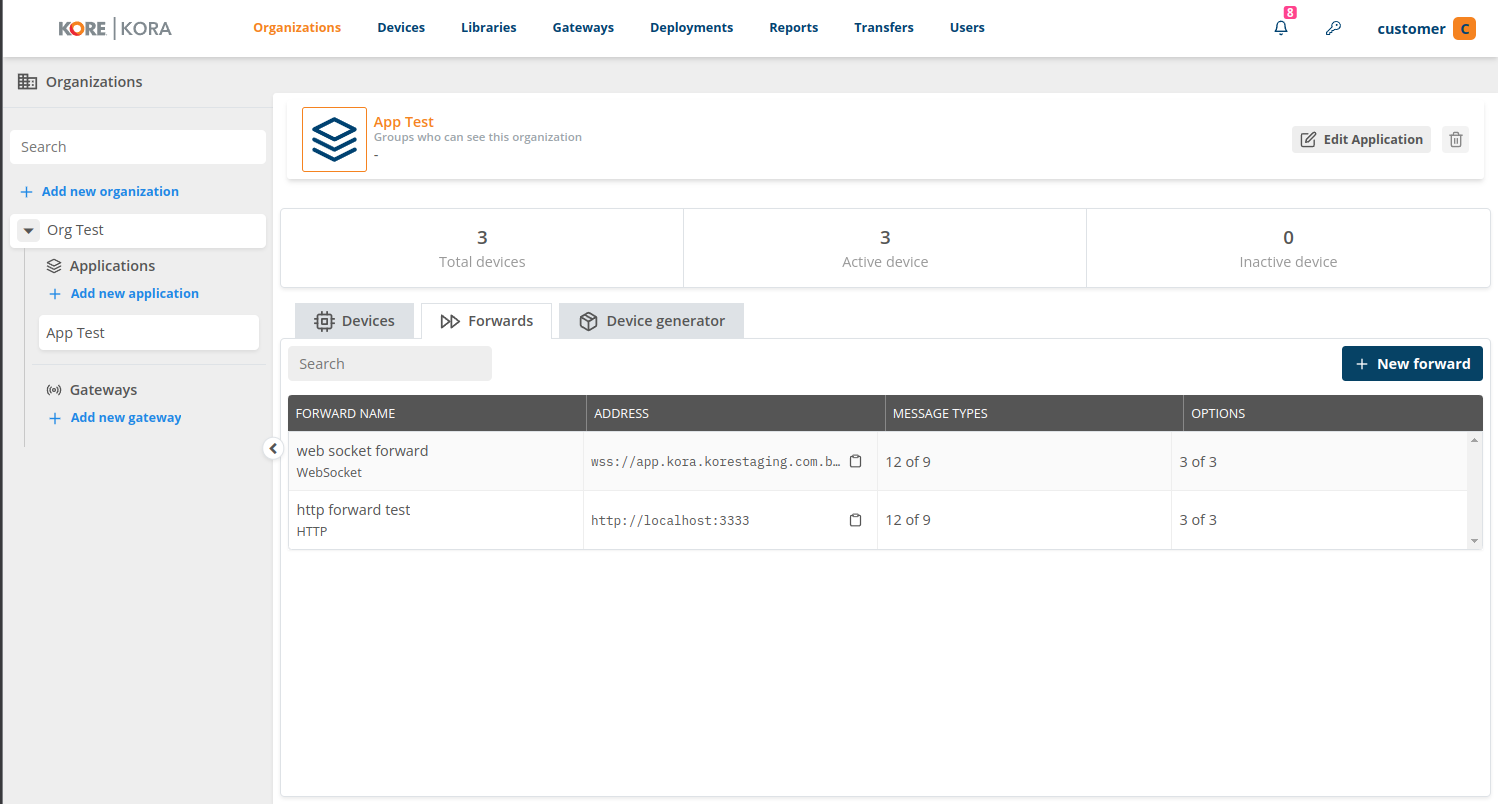Collapse the Org Test tree node
Image resolution: width=1498 pixels, height=804 pixels.
pyautogui.click(x=29, y=231)
